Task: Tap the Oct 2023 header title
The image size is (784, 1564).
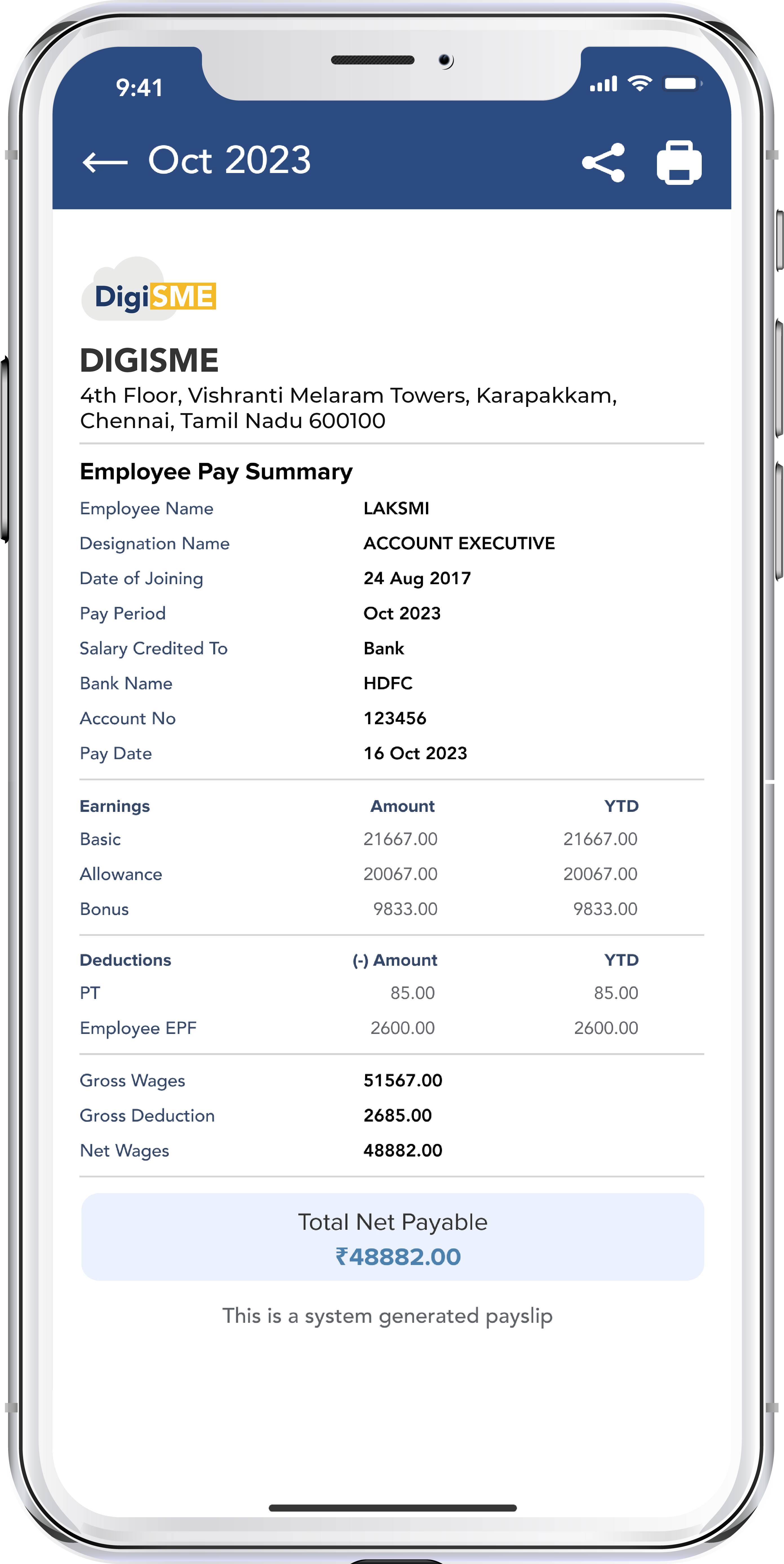Action: click(229, 160)
